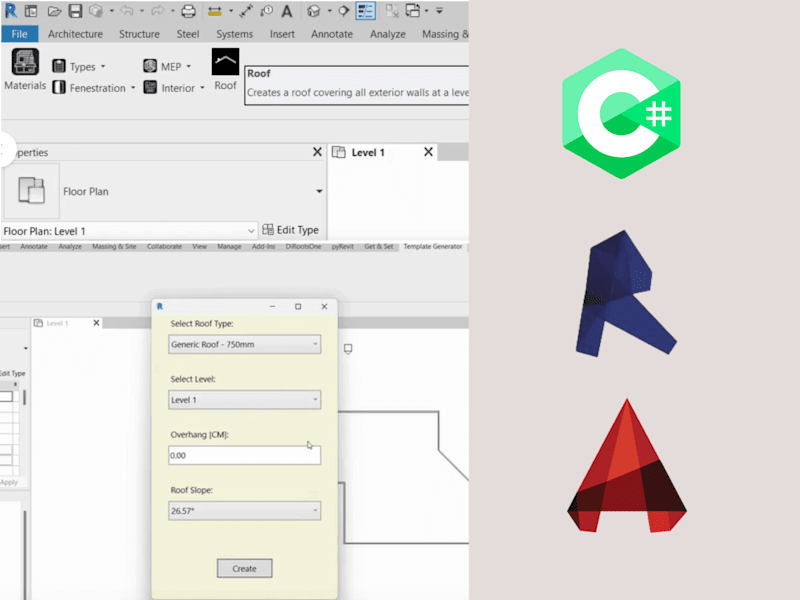Image resolution: width=800 pixels, height=600 pixels.
Task: Switch to the Steel ribbon tab
Action: point(188,34)
